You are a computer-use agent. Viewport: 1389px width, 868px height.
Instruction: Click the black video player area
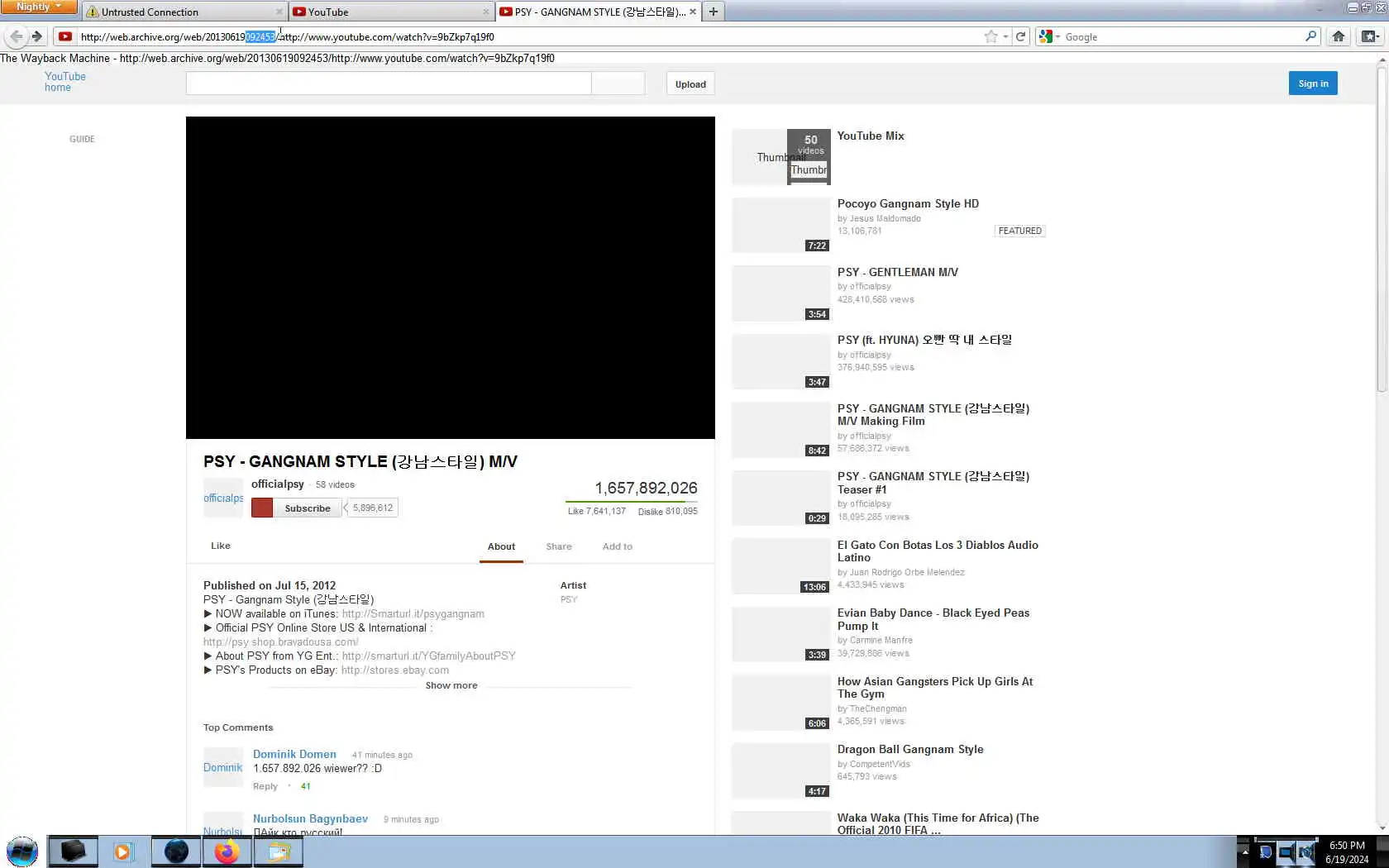pos(451,278)
